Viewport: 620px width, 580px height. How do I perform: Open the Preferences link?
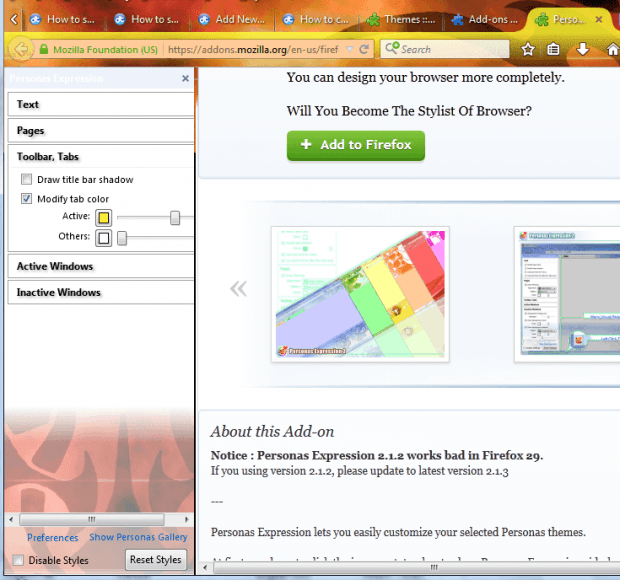point(53,537)
